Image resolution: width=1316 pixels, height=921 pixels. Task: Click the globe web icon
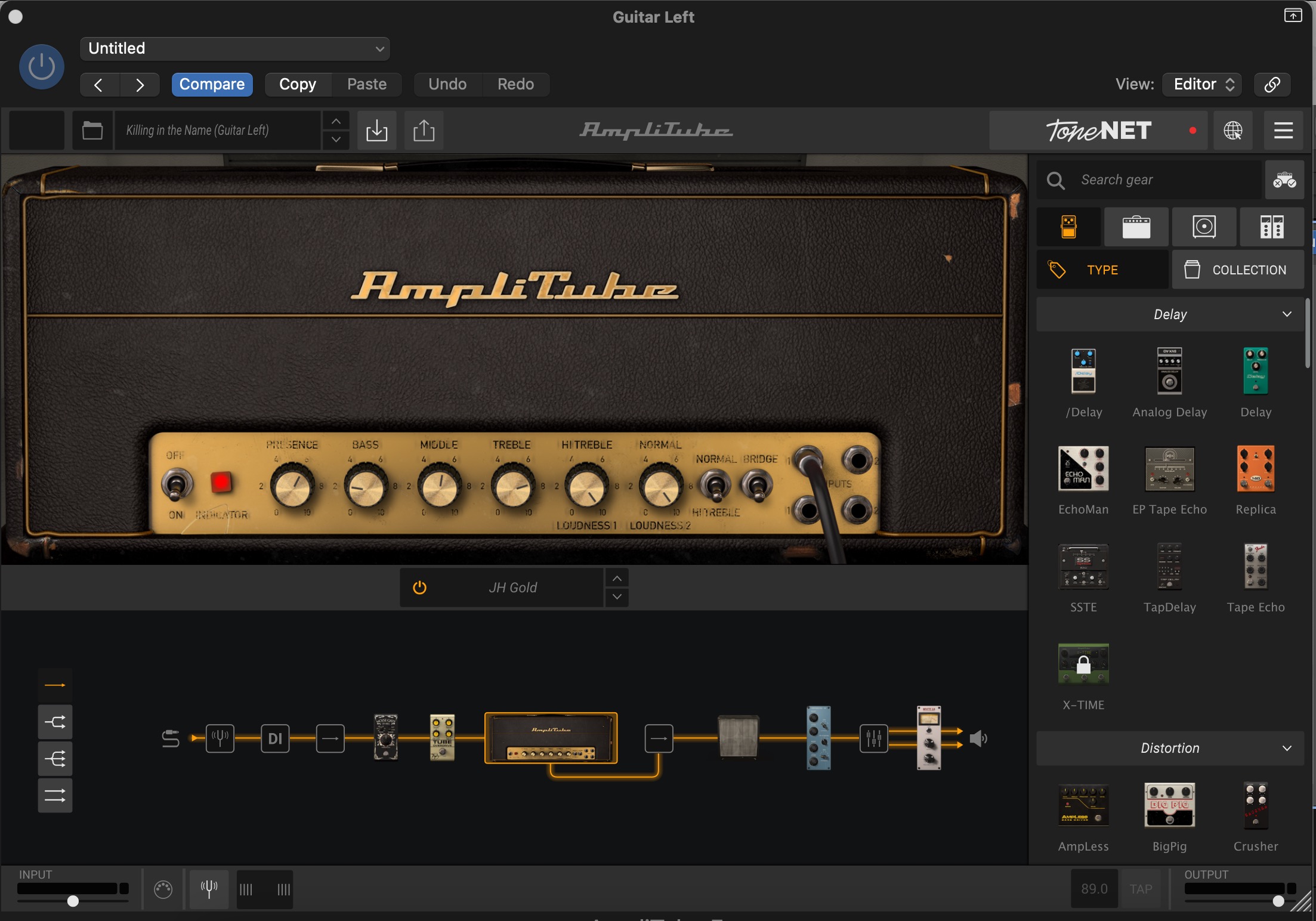(1233, 130)
